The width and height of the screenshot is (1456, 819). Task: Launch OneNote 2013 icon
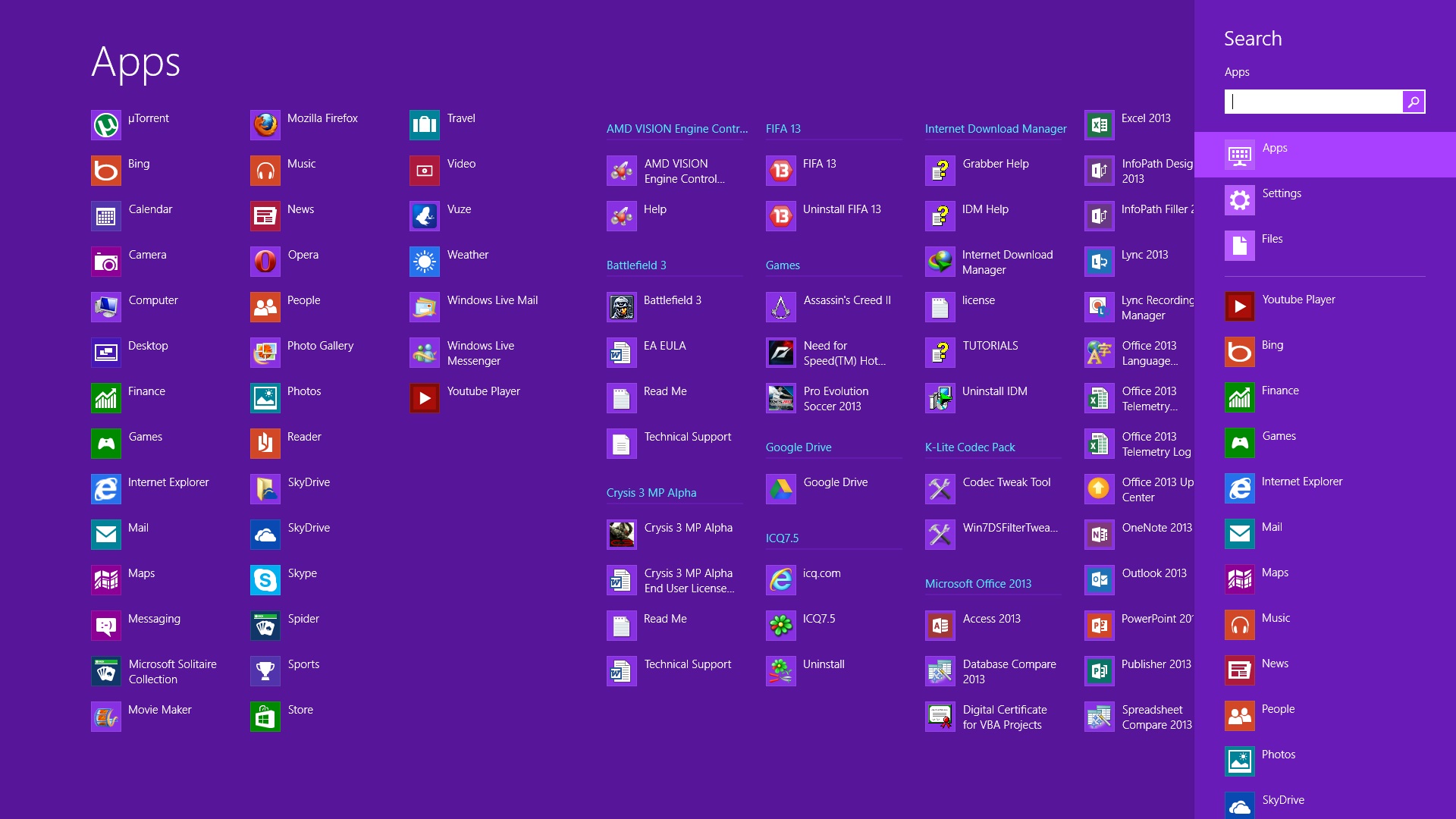point(1100,535)
